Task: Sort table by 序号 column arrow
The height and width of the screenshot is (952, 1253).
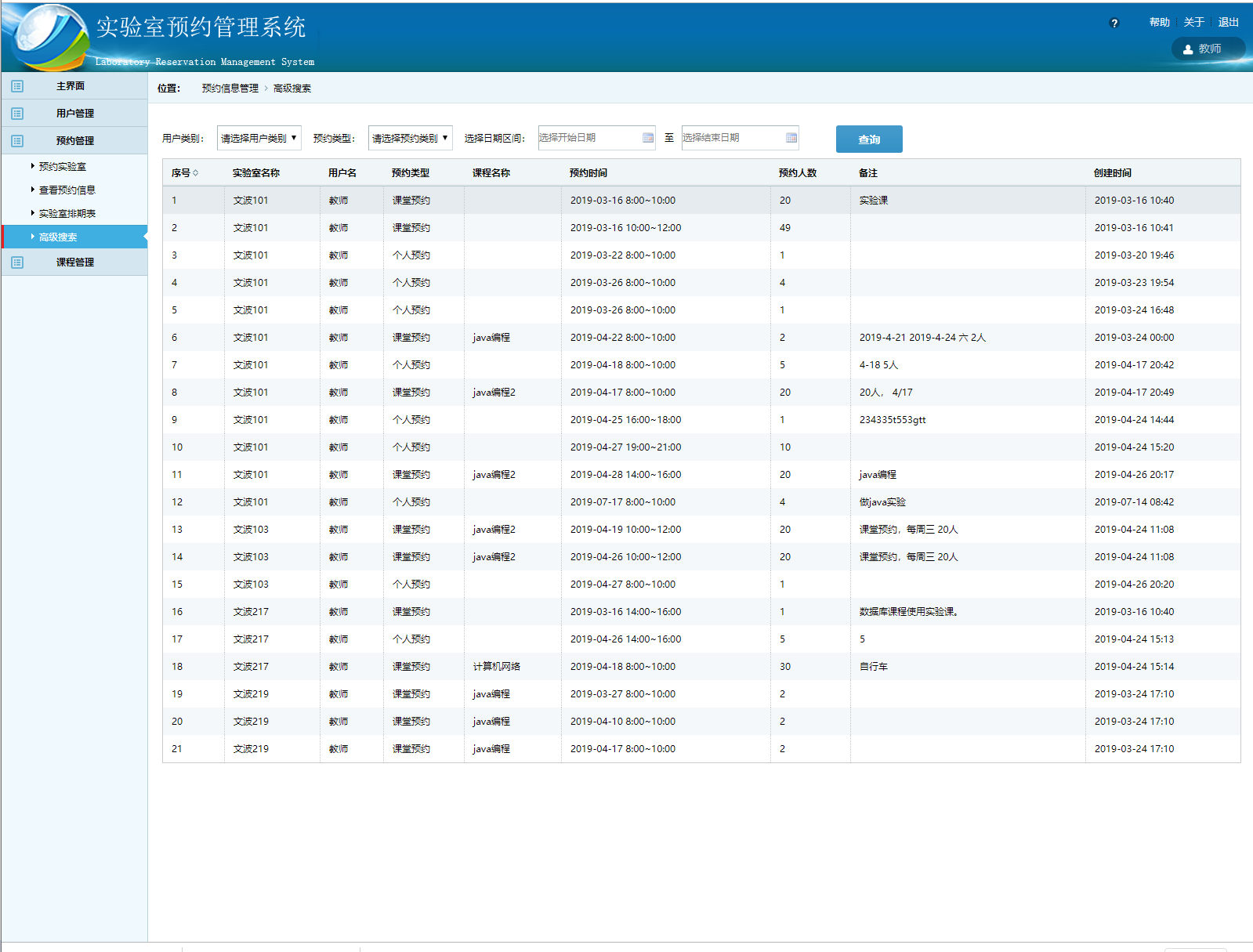Action: point(195,173)
